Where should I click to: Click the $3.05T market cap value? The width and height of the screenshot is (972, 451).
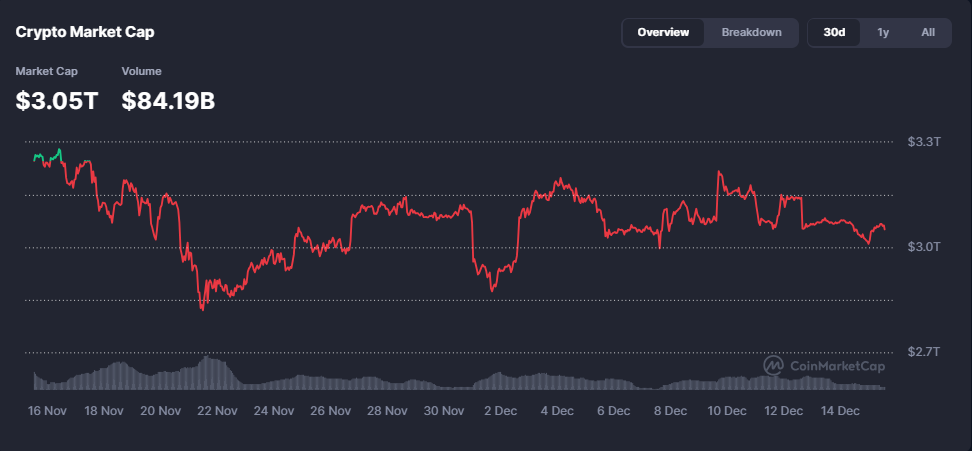[57, 100]
